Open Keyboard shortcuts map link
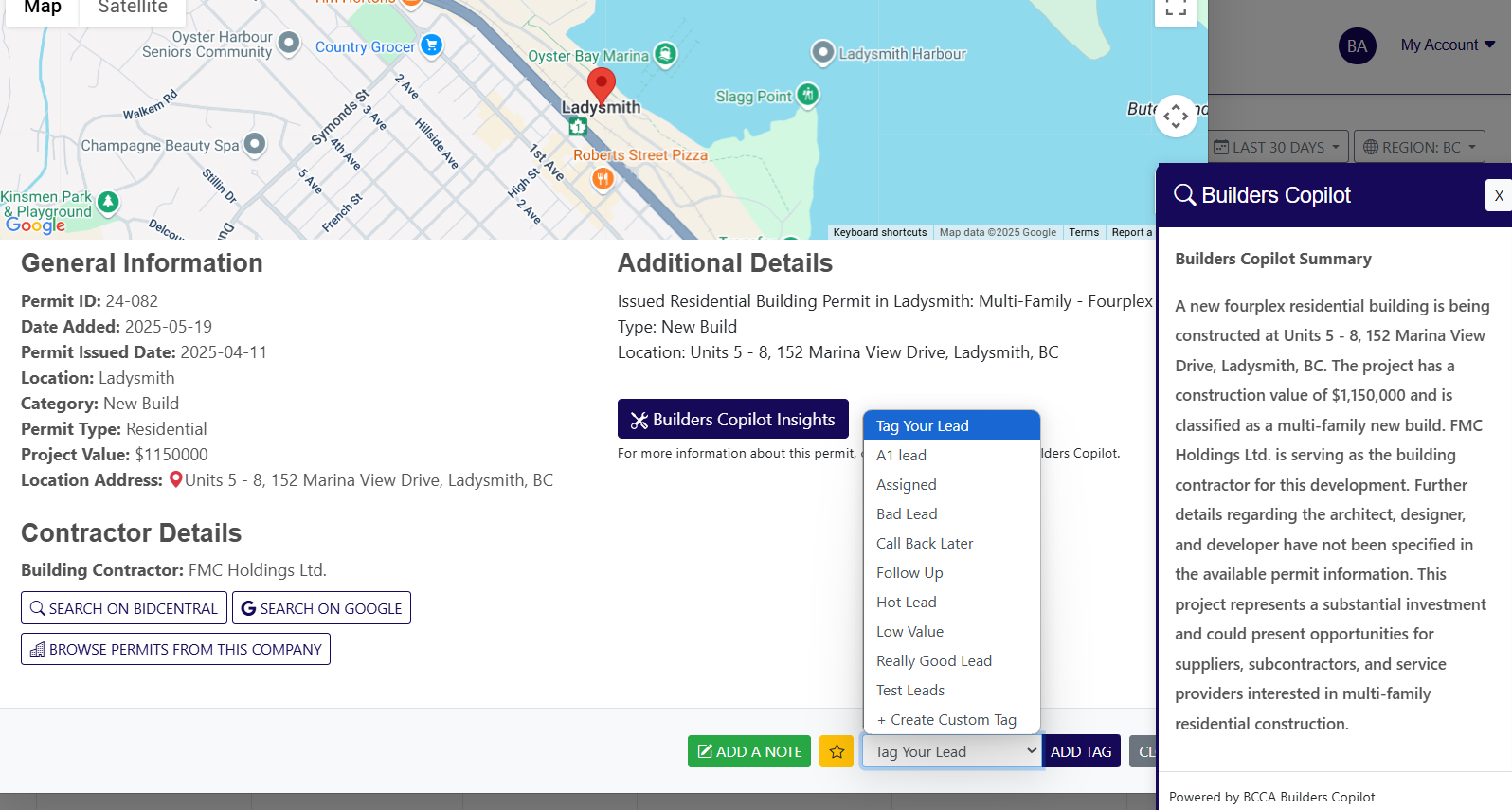The height and width of the screenshot is (810, 1512). point(880,232)
